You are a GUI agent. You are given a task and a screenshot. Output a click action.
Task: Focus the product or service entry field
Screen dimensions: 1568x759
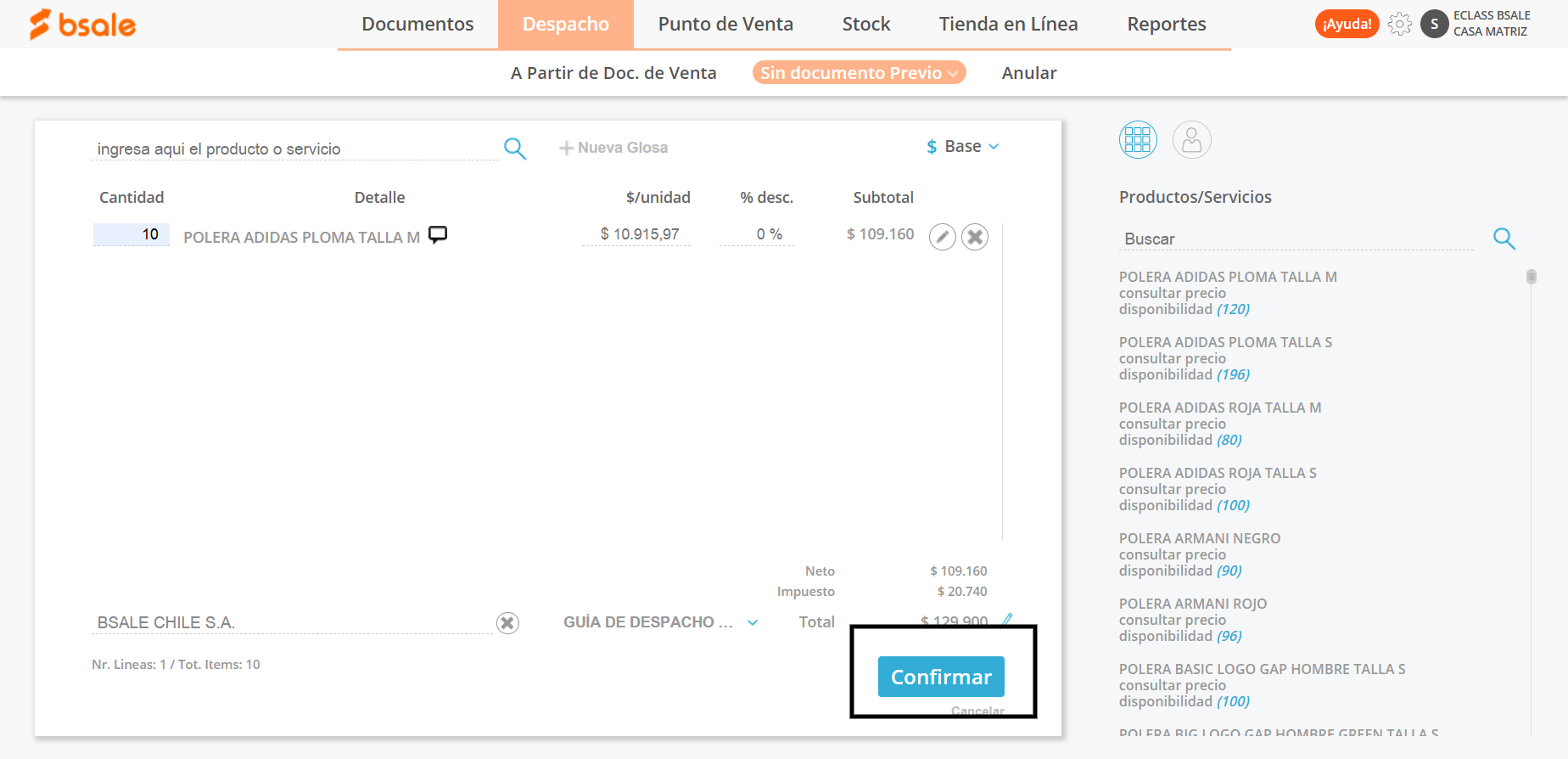pyautogui.click(x=295, y=149)
